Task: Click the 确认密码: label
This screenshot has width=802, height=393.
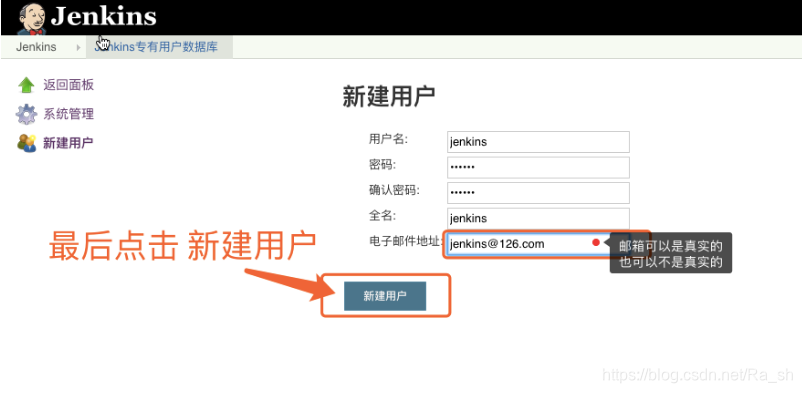Action: pyautogui.click(x=394, y=190)
